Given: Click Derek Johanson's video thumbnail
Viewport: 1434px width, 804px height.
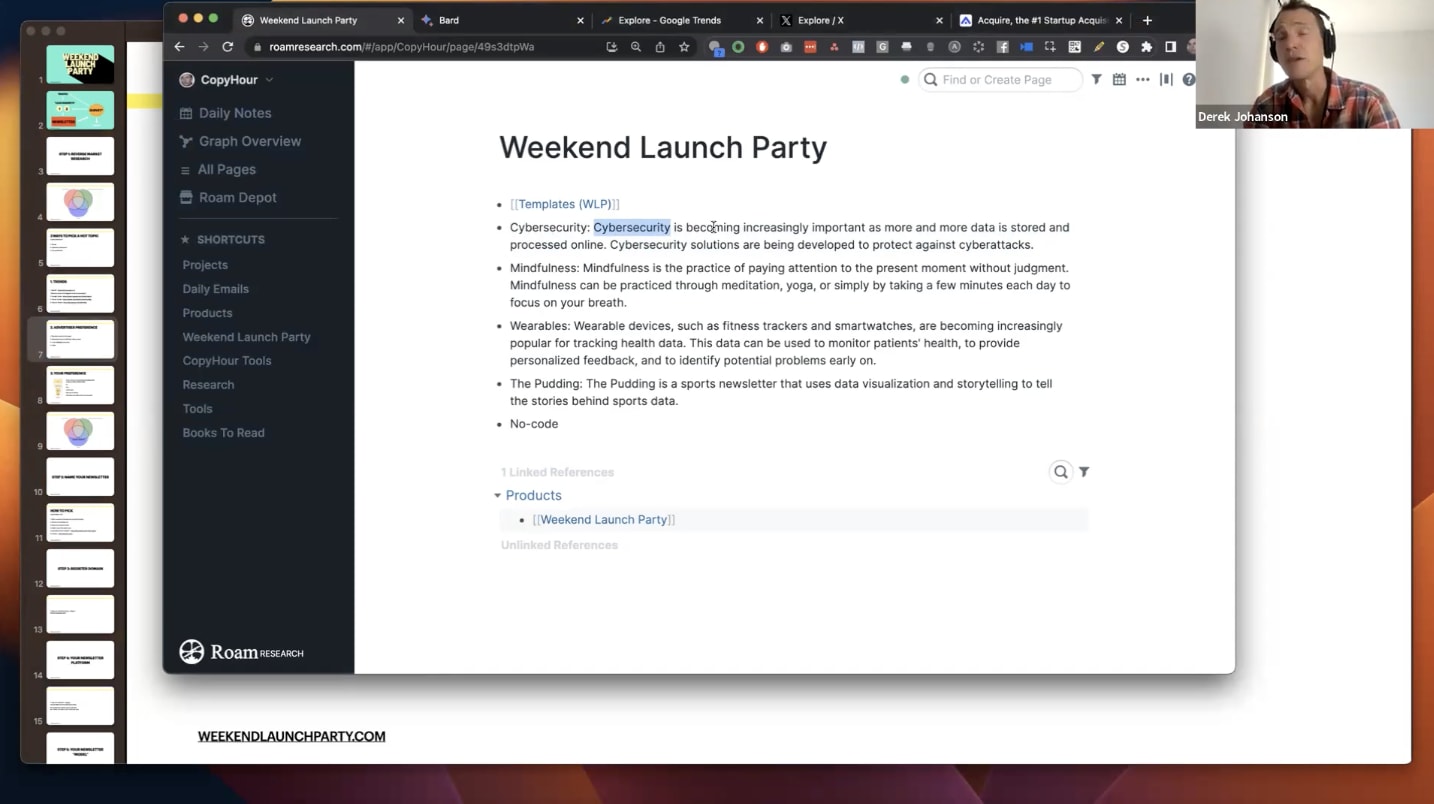Looking at the screenshot, I should 1314,64.
